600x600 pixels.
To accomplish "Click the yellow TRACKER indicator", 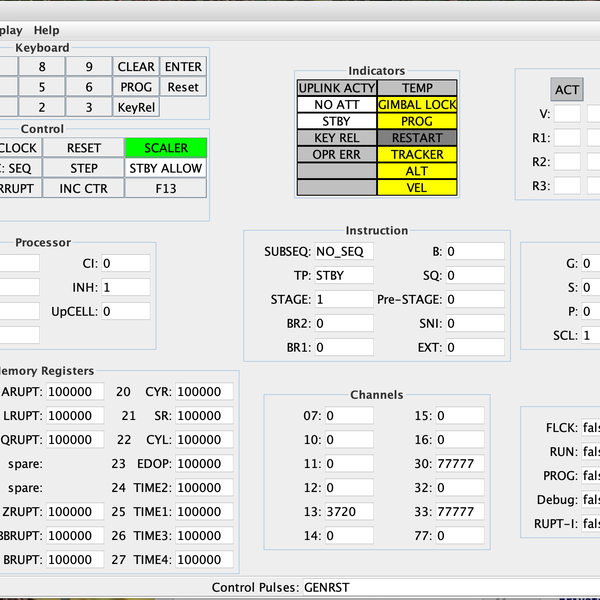I will tap(417, 155).
